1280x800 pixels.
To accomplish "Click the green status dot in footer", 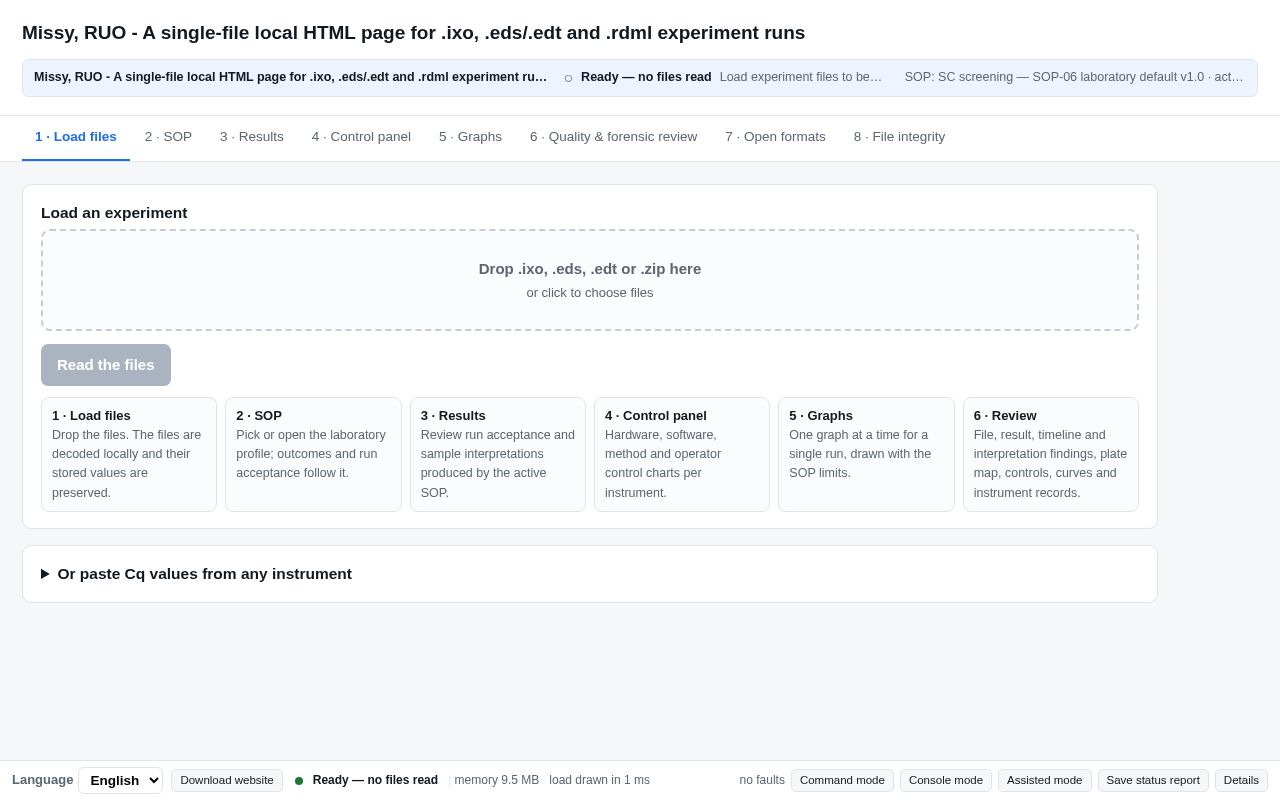I will [x=299, y=781].
